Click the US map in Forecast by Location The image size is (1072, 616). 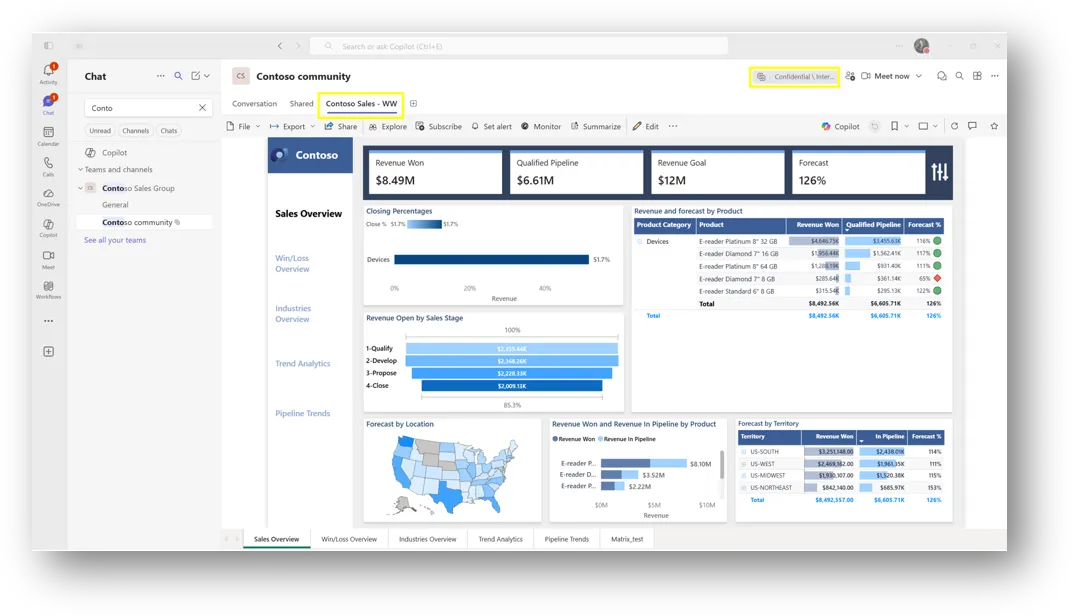[x=454, y=474]
